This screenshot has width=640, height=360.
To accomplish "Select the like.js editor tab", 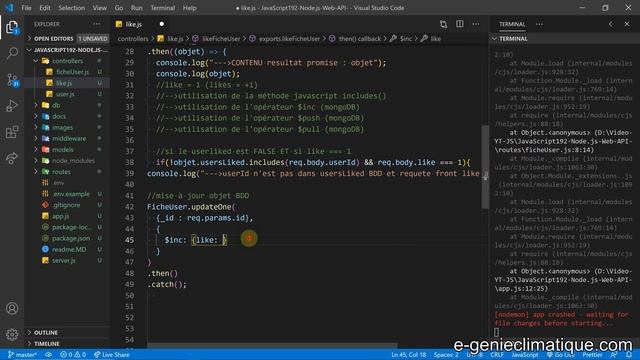I will tap(140, 24).
